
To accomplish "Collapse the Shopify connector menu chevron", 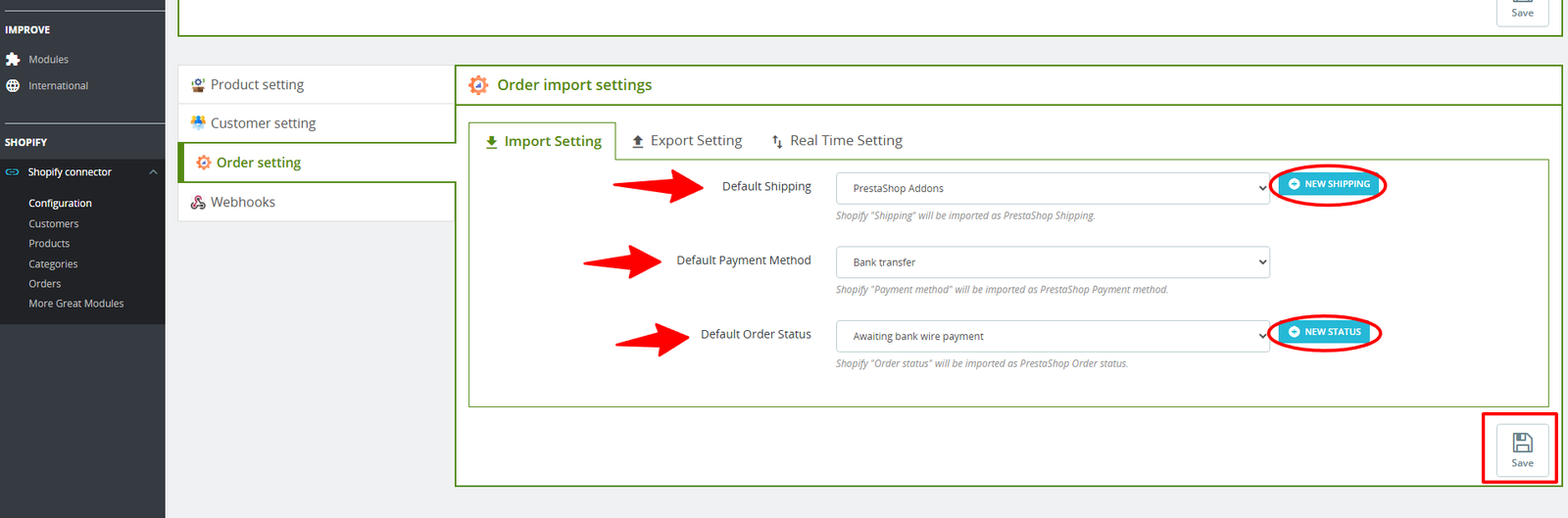I will 153,172.
